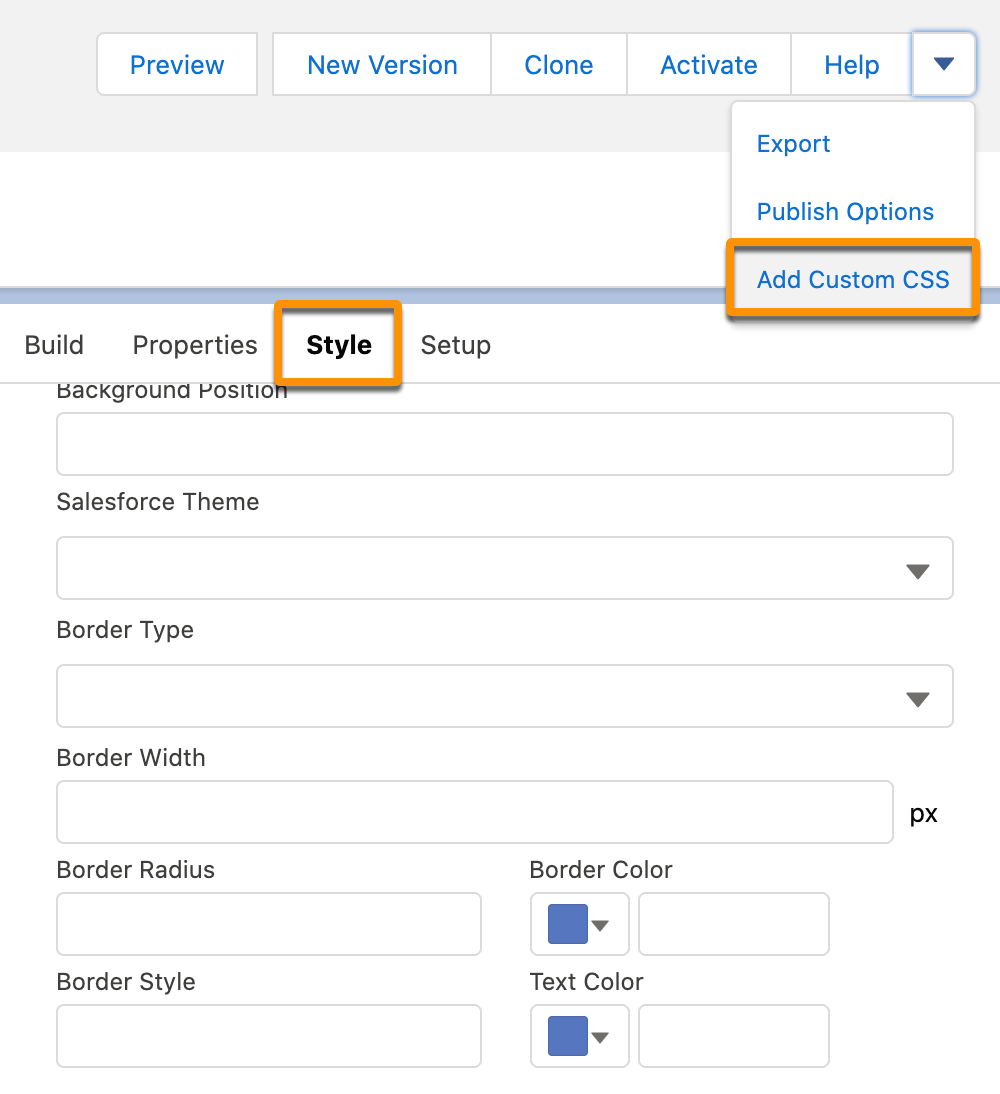Expand the Salesforce Theme dropdown
The width and height of the screenshot is (1000, 1094).
pyautogui.click(x=505, y=568)
